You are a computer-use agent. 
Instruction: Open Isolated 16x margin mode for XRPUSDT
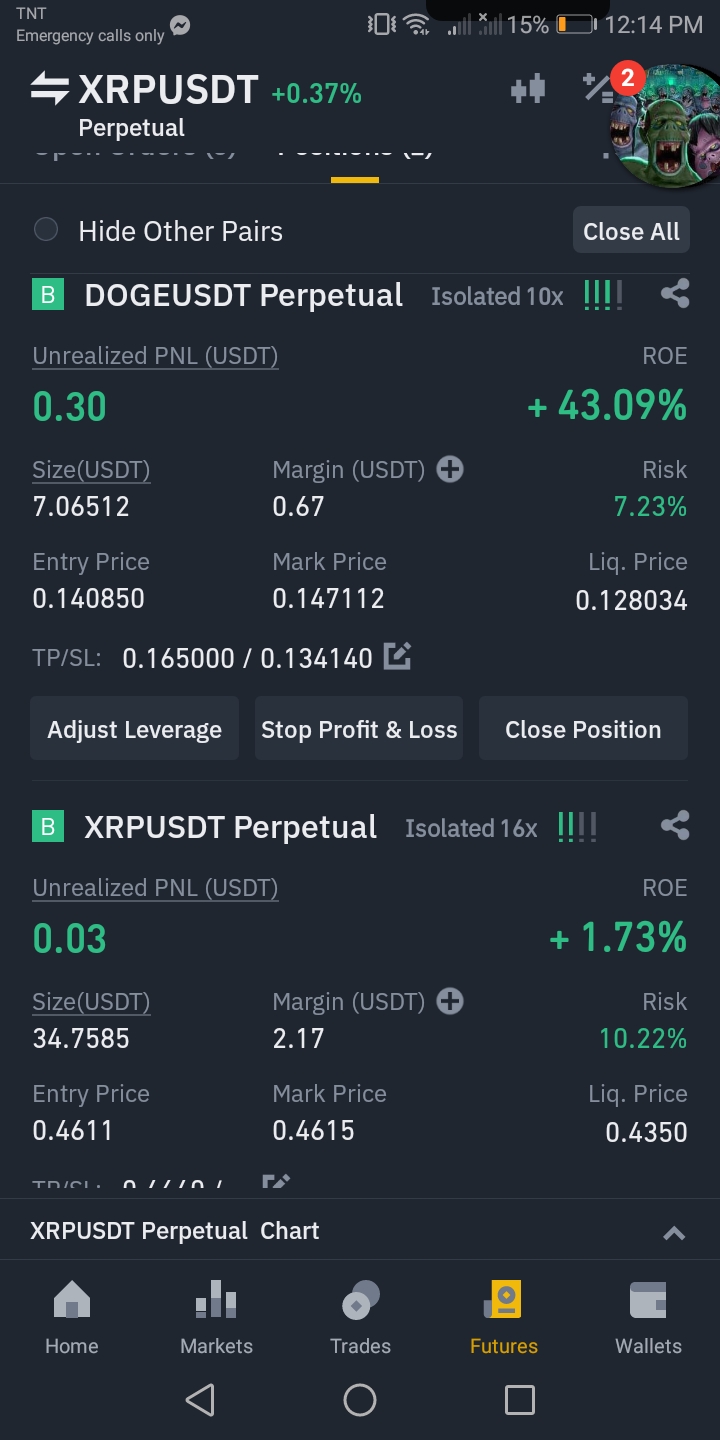click(471, 828)
